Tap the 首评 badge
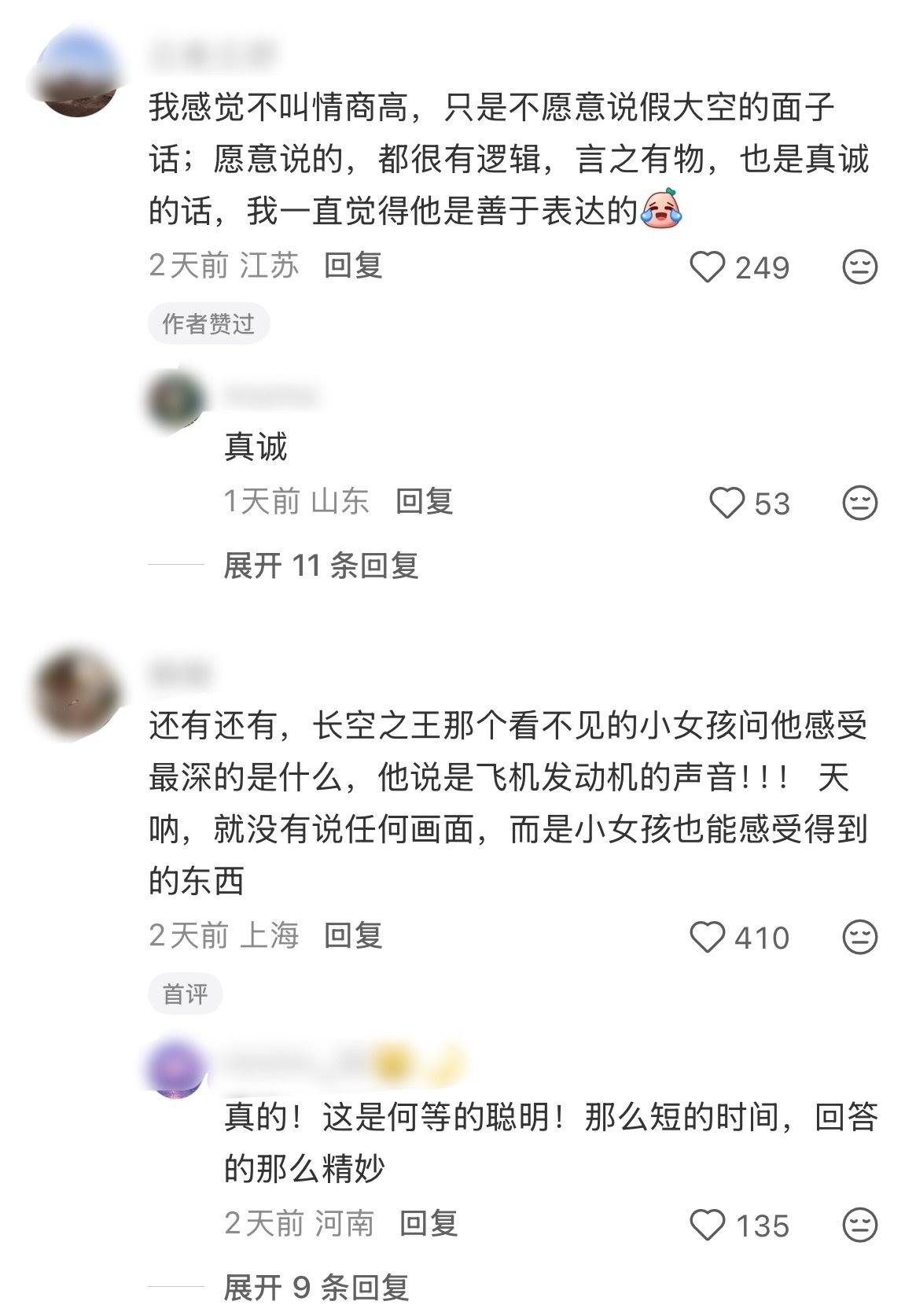 (186, 993)
